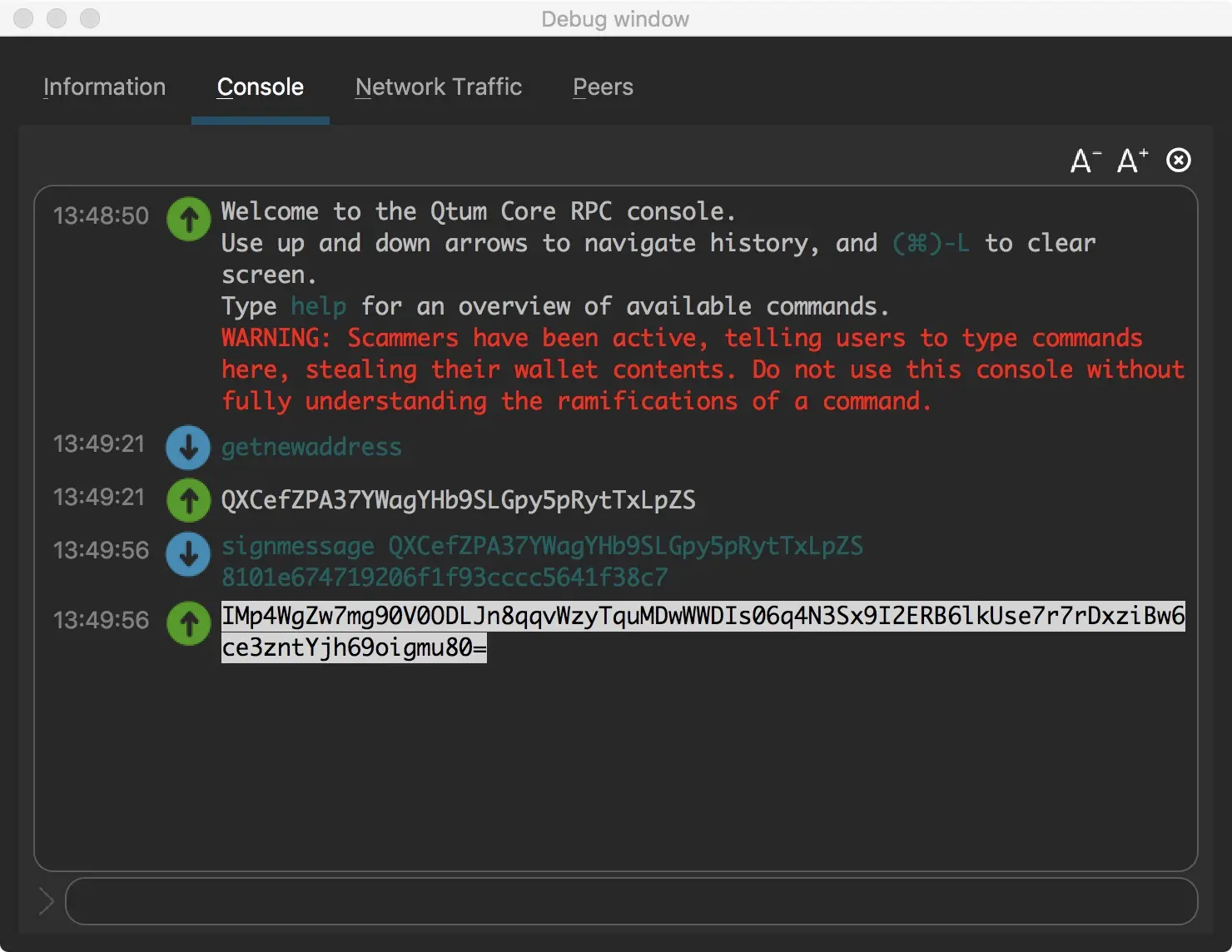Click the Debug window title bar text
Screen dimensions: 1232x952
click(x=615, y=19)
